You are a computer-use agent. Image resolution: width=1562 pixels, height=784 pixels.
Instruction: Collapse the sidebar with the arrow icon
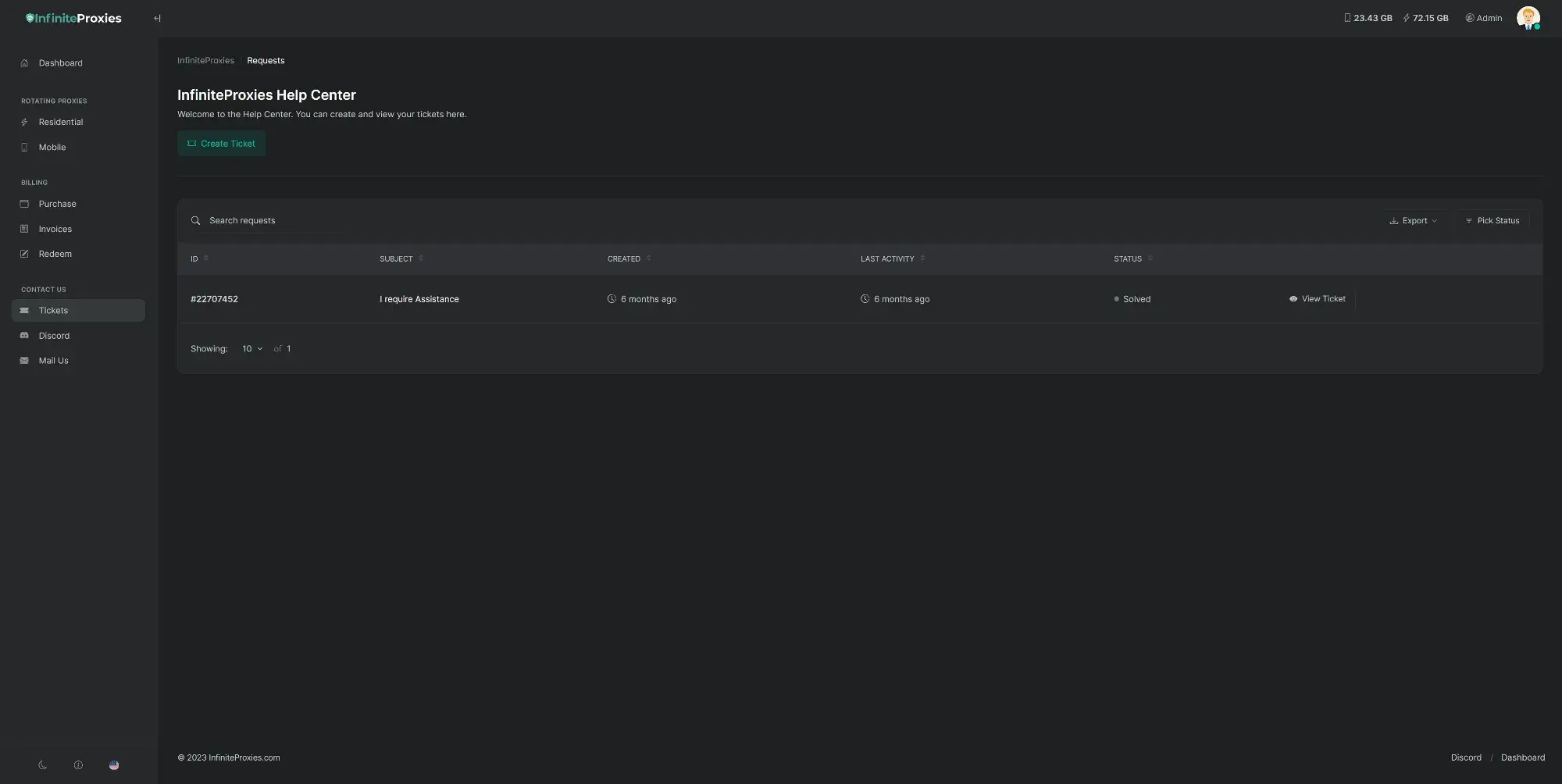pos(157,18)
